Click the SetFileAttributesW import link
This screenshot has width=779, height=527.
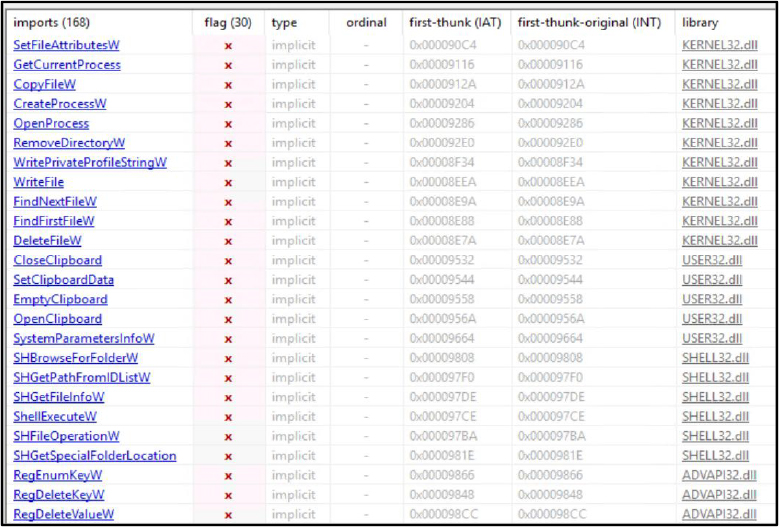click(67, 45)
